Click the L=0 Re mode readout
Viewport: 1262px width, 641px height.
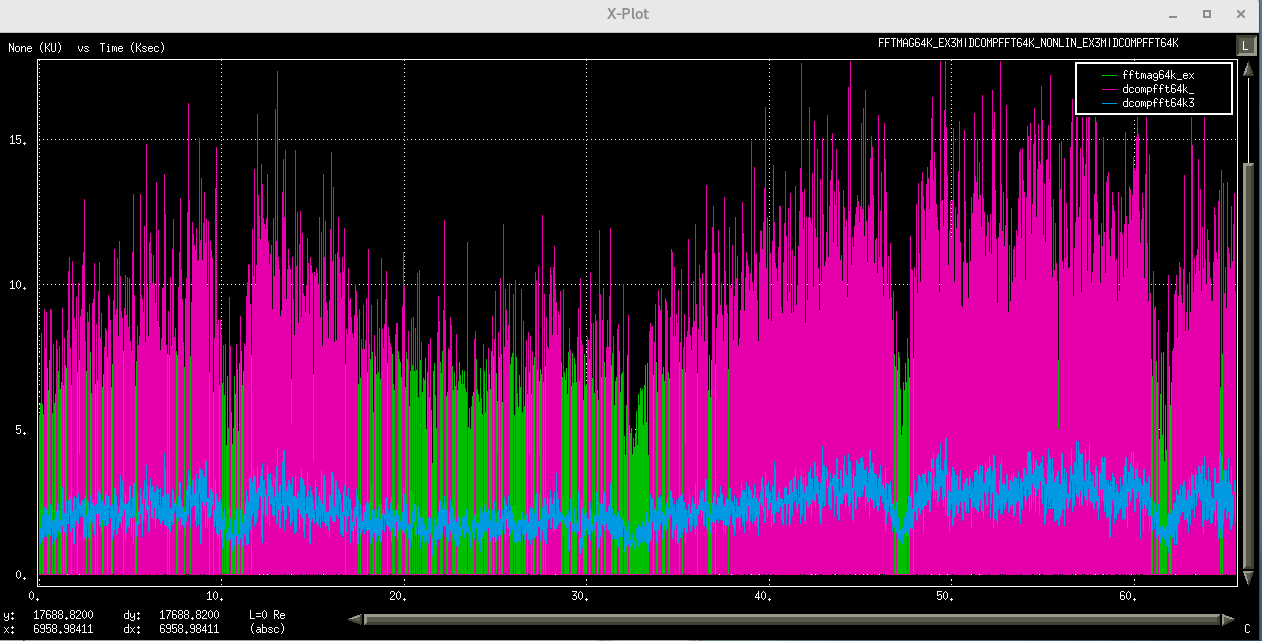click(x=267, y=614)
